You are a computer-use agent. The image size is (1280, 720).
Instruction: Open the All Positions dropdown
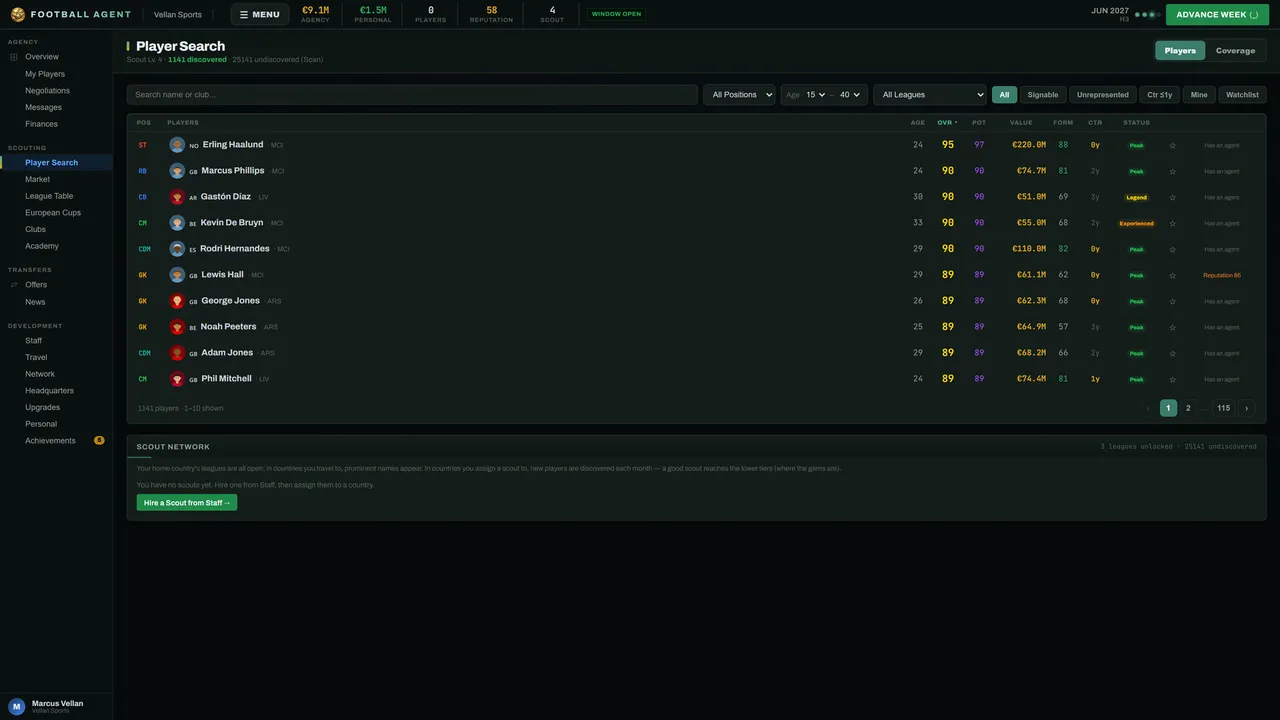[x=739, y=95]
